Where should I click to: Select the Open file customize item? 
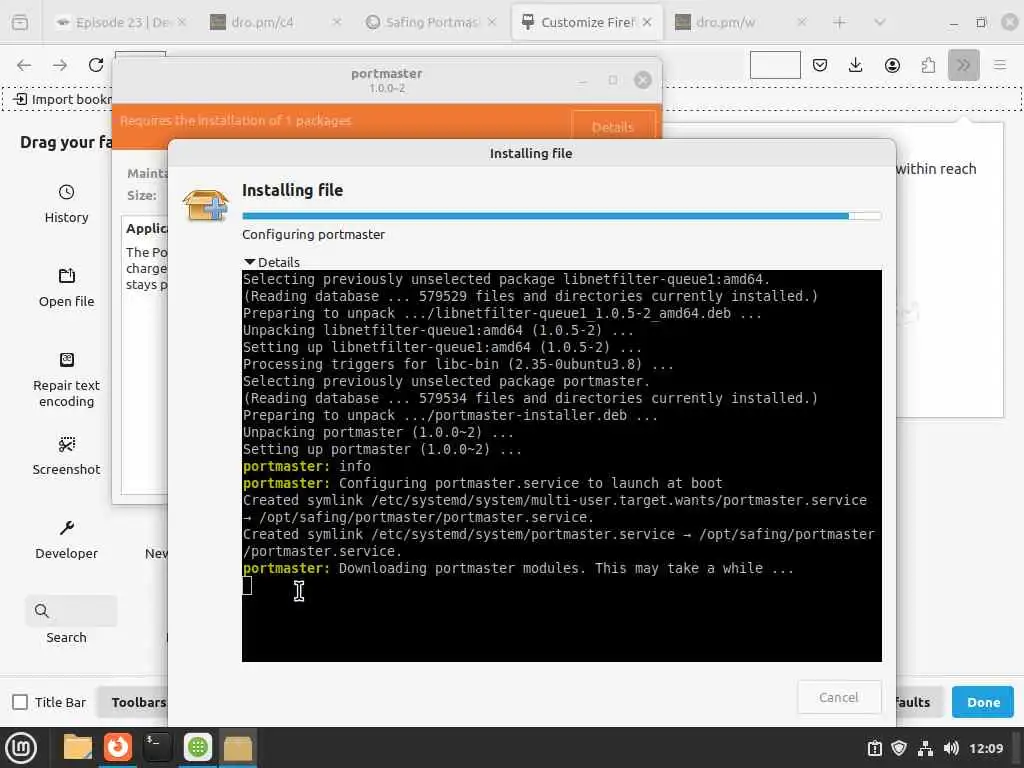[67, 288]
